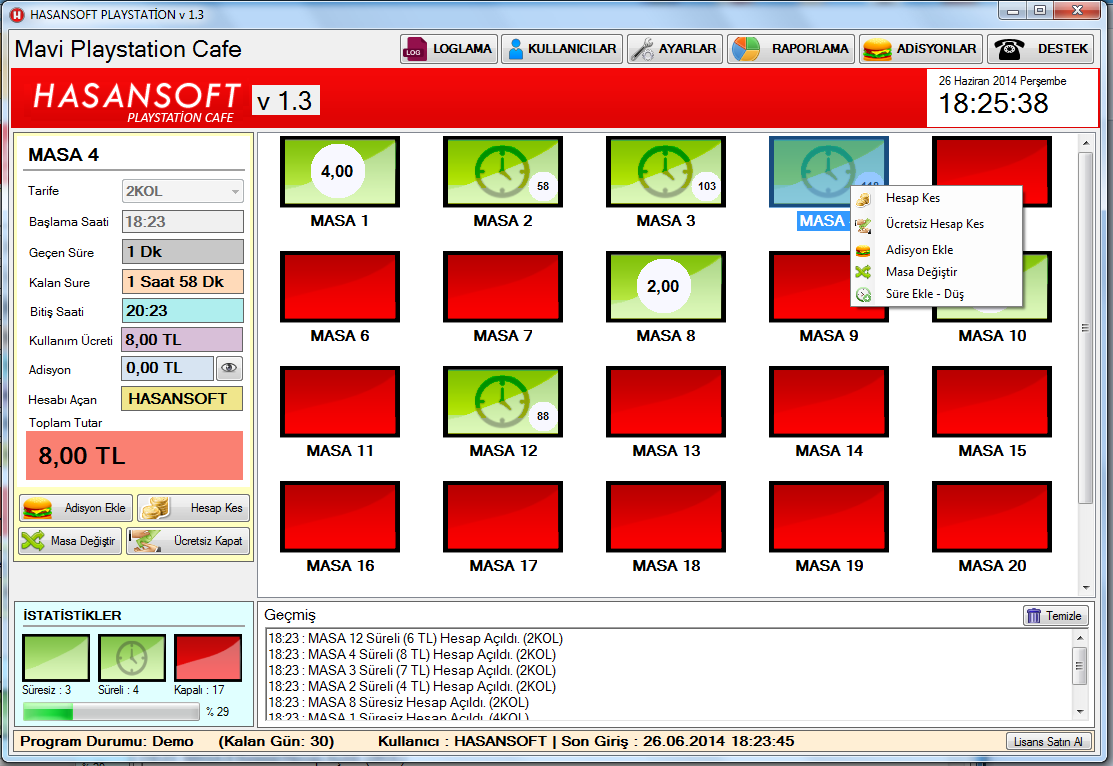
Task: Click the Geçmiş log scrollbar down arrow
Action: pyautogui.click(x=1080, y=712)
